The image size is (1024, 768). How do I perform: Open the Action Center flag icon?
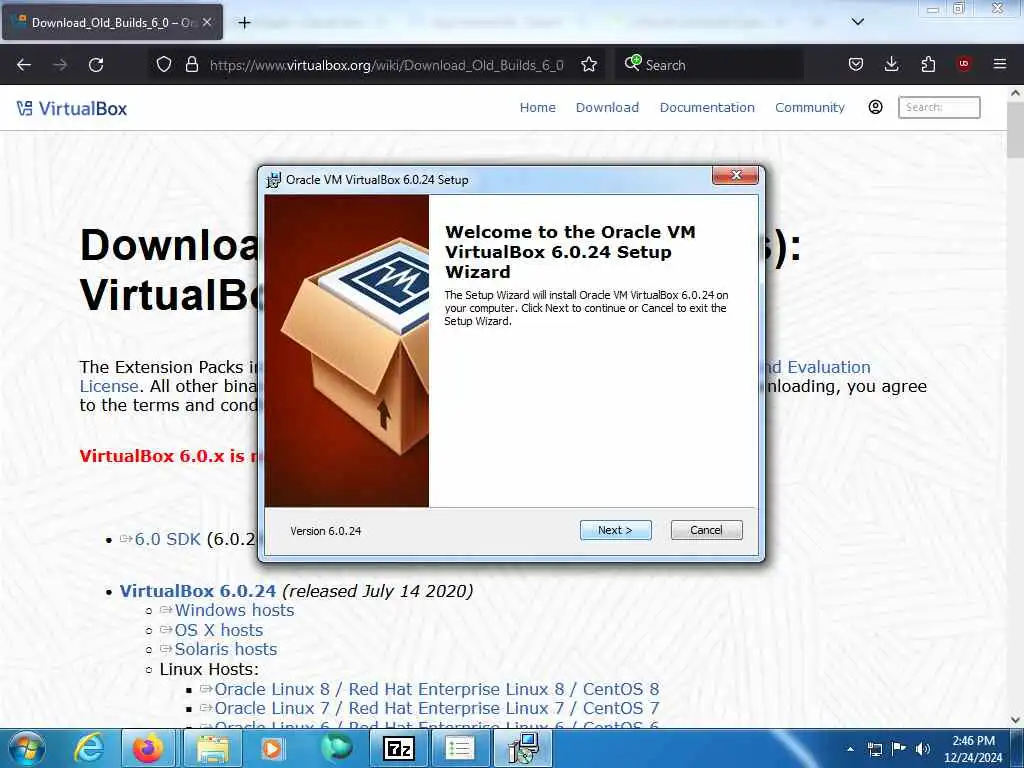pyautogui.click(x=899, y=748)
